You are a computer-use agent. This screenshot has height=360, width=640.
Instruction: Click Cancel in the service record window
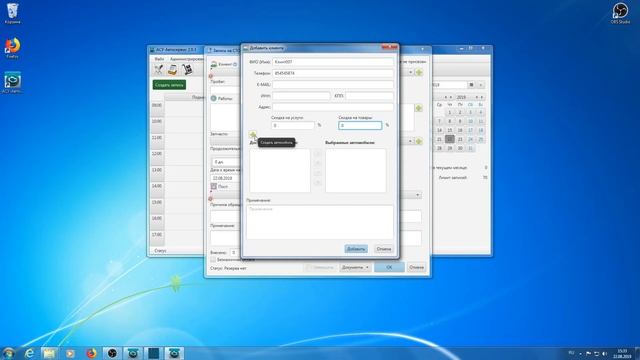(x=416, y=267)
